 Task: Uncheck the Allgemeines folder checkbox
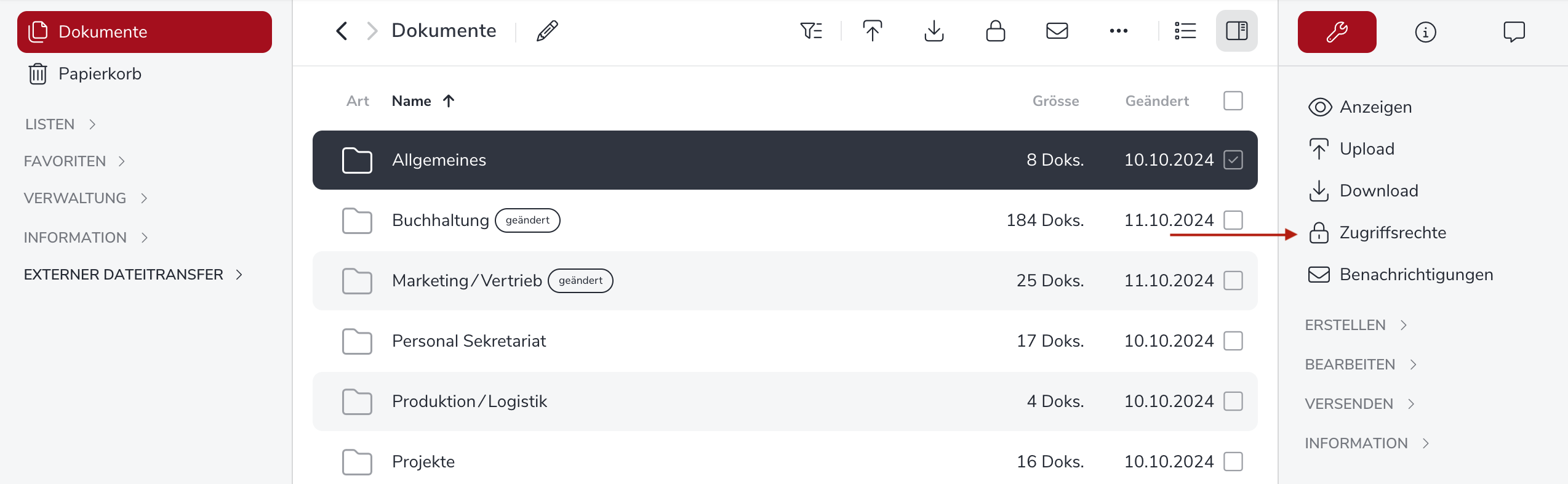(x=1233, y=160)
